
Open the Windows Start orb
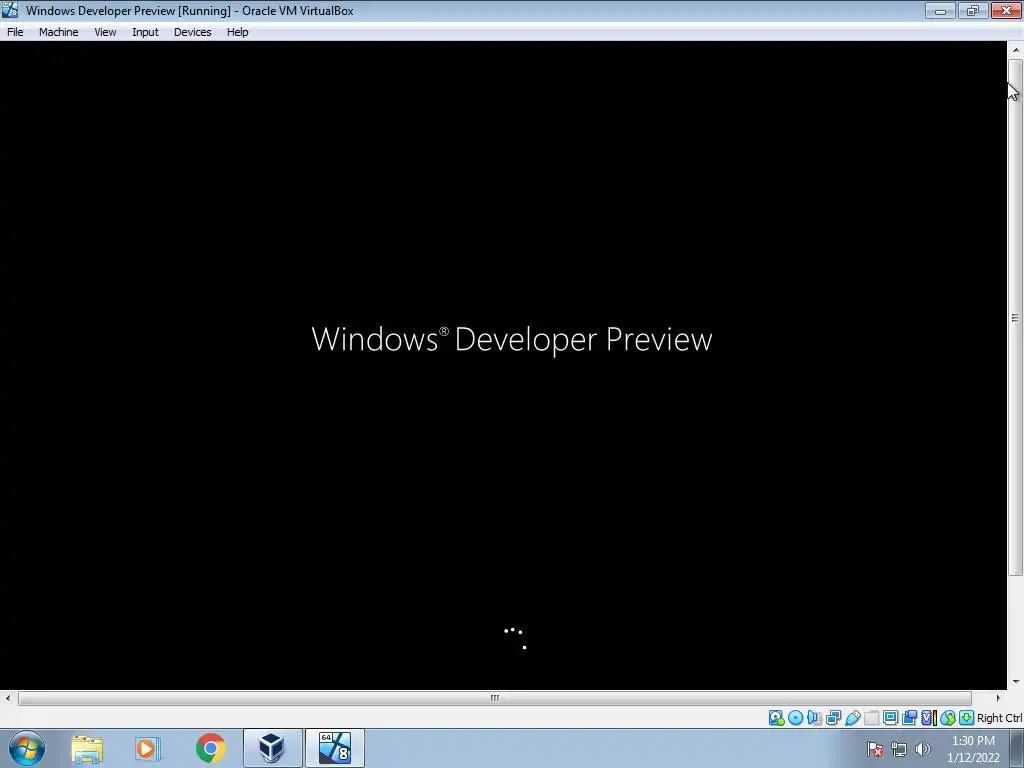tap(27, 748)
